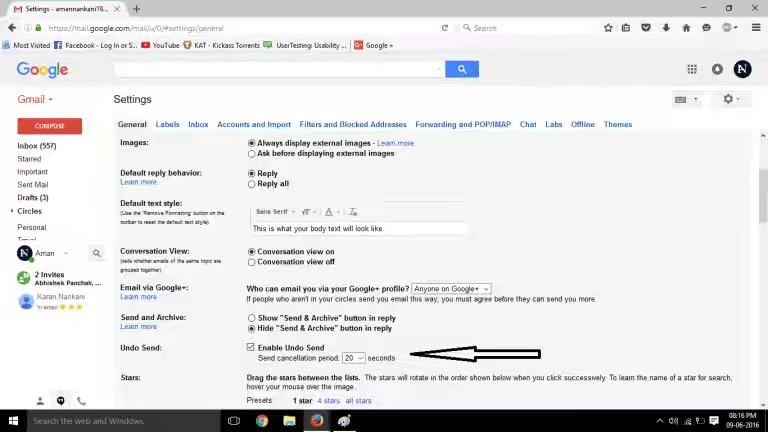Screen dimensions: 768x432
Task: Search chat contacts magnifier icon
Action: coord(96,253)
